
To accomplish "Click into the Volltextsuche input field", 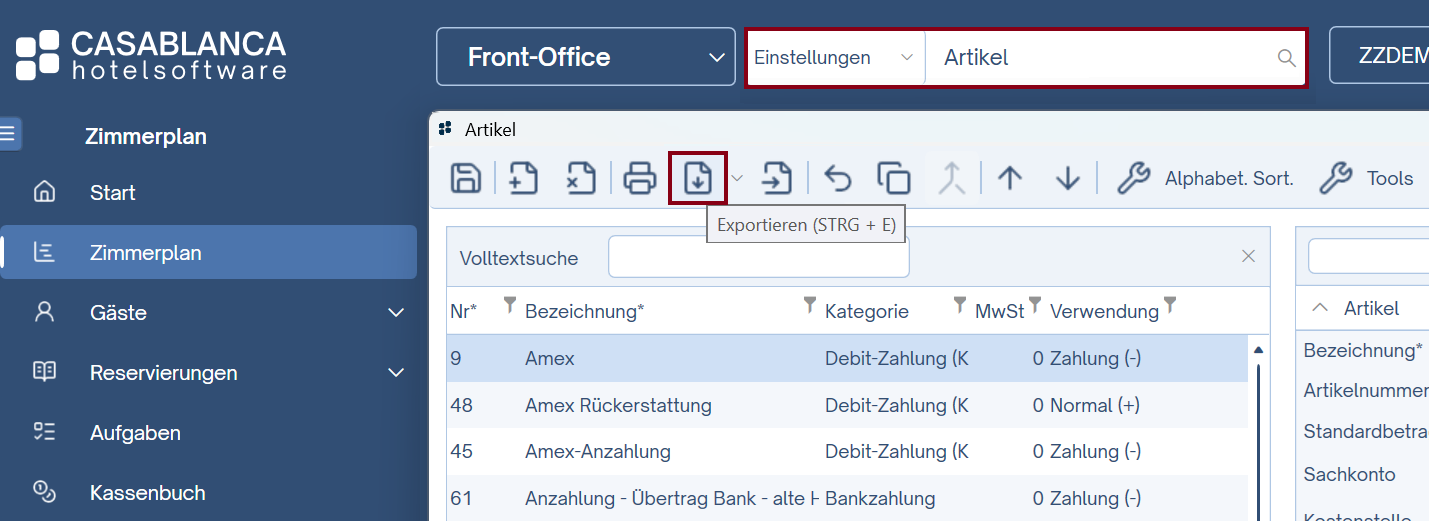I will pos(758,258).
